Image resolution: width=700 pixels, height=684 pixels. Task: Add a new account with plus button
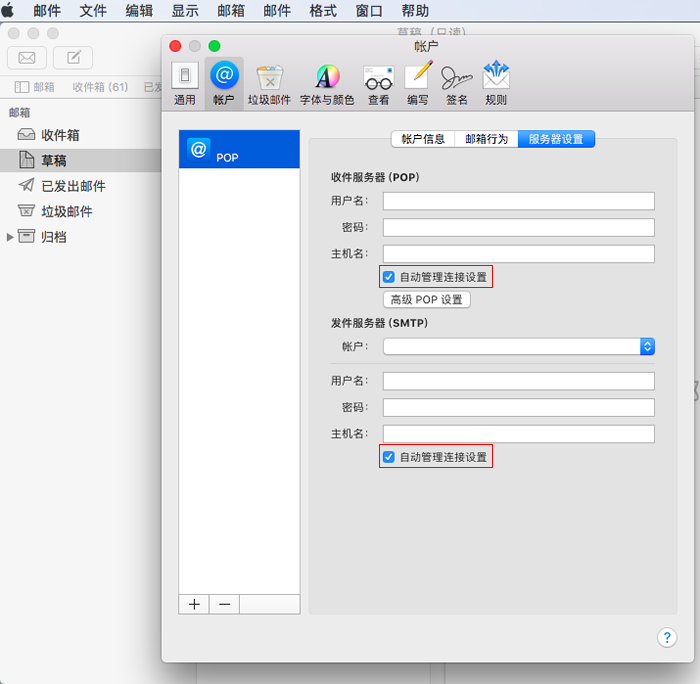point(194,605)
